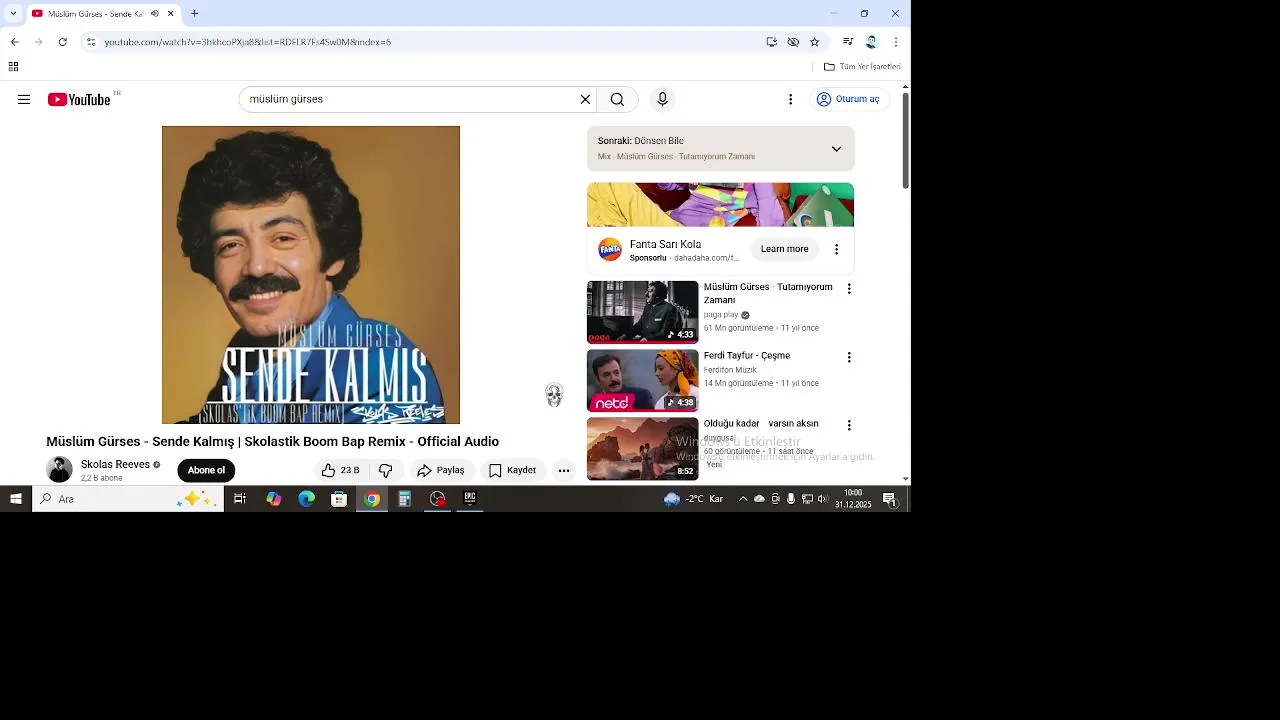This screenshot has width=1280, height=720.
Task: Bookmark this page with star
Action: [814, 42]
